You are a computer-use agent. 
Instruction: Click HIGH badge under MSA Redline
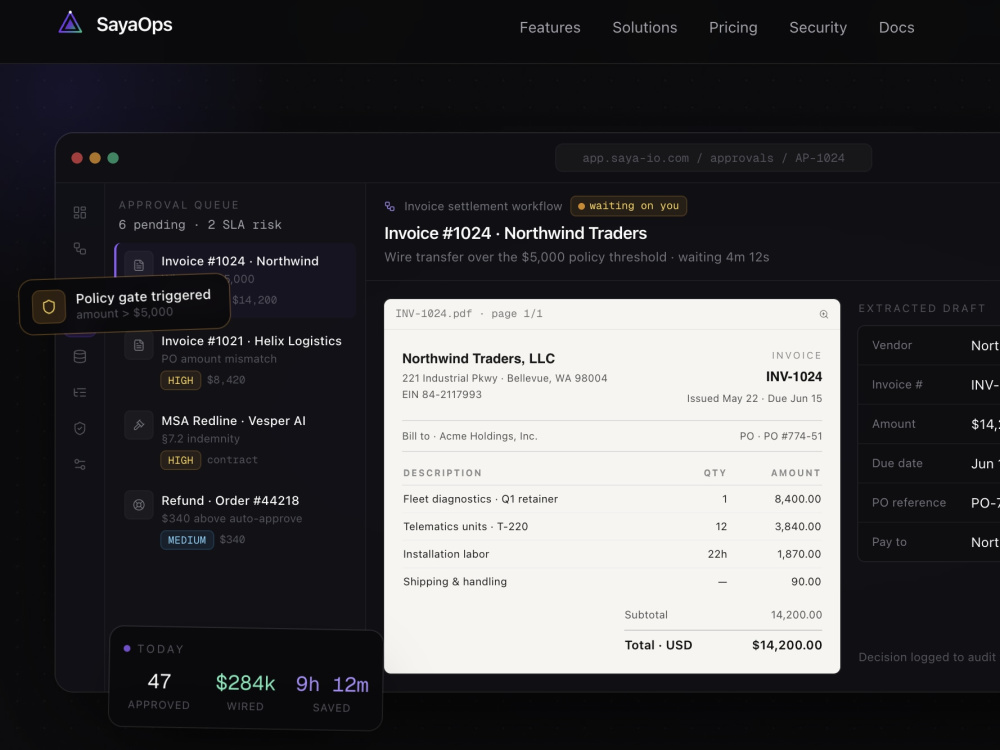coord(180,460)
